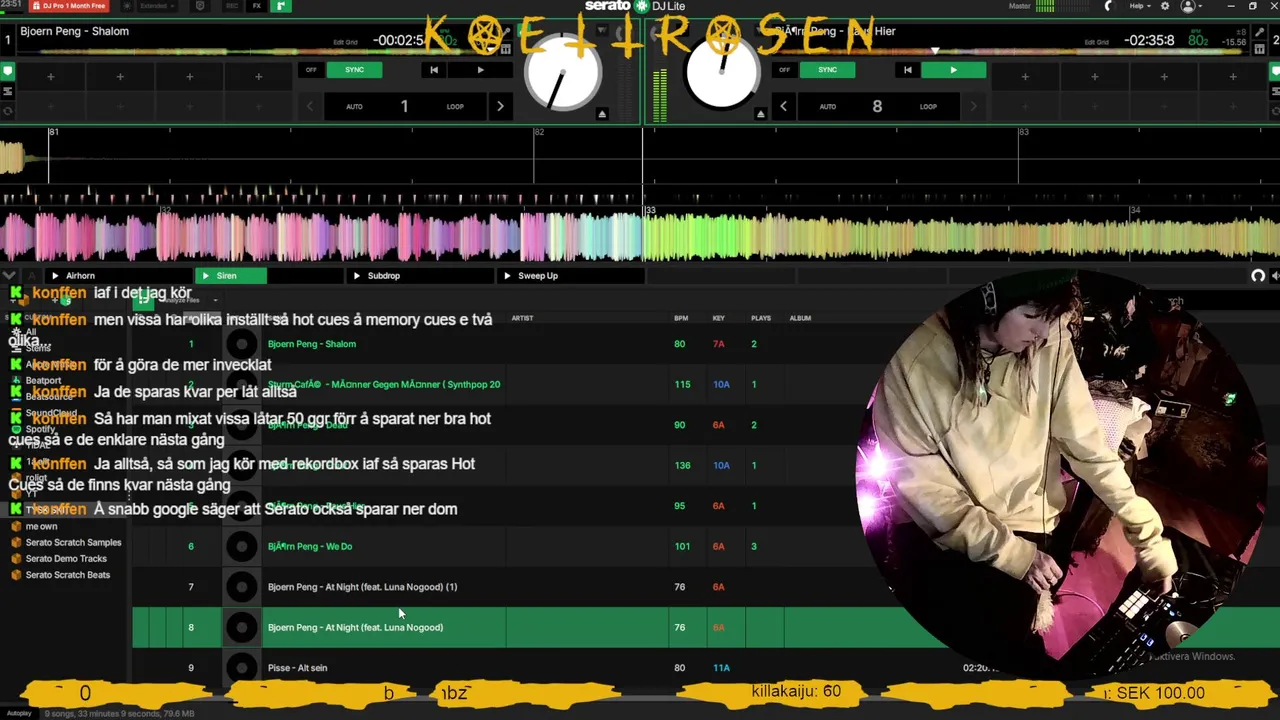
Task: Open the wrench tool on right deck
Action: [x=1258, y=33]
